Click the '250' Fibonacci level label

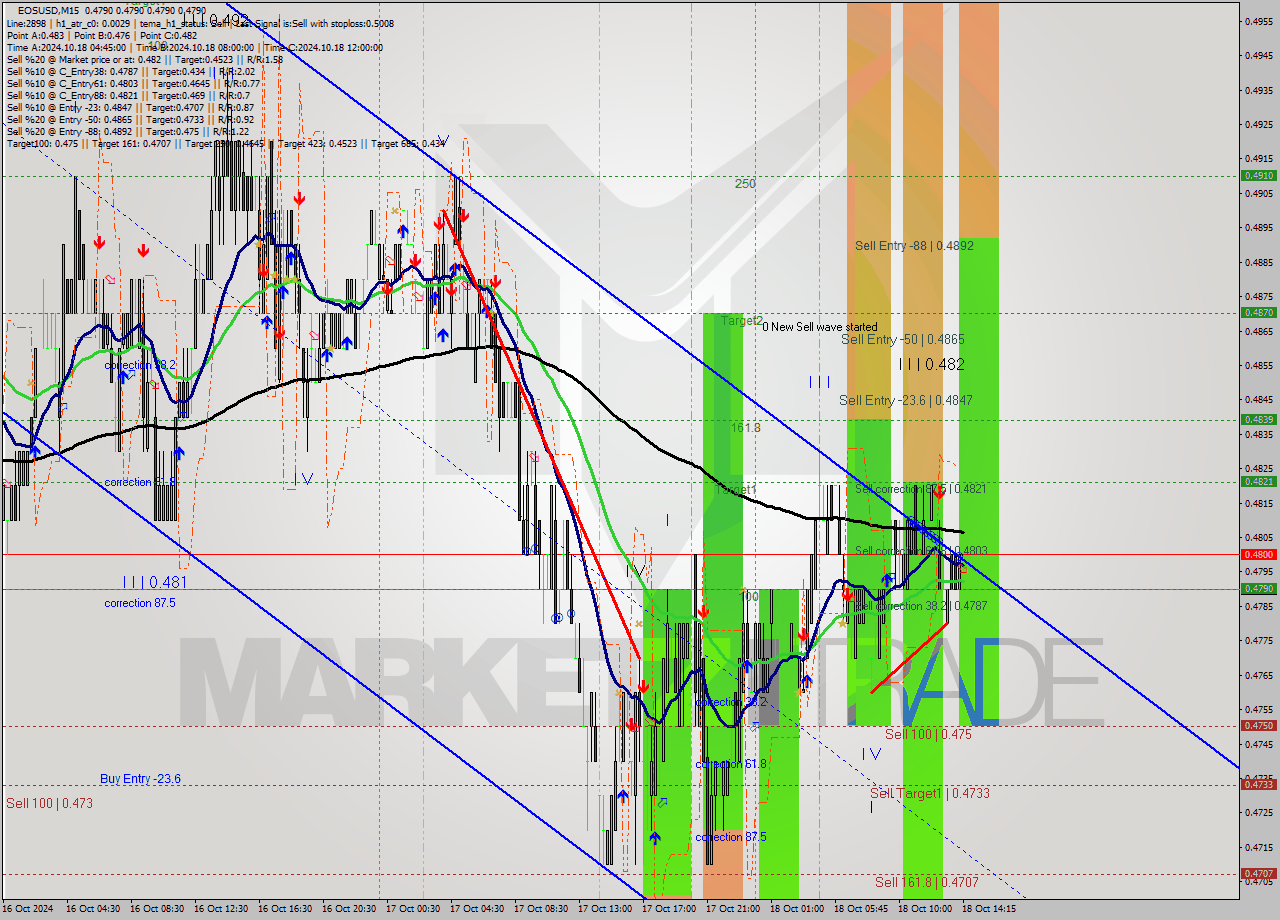(x=745, y=184)
